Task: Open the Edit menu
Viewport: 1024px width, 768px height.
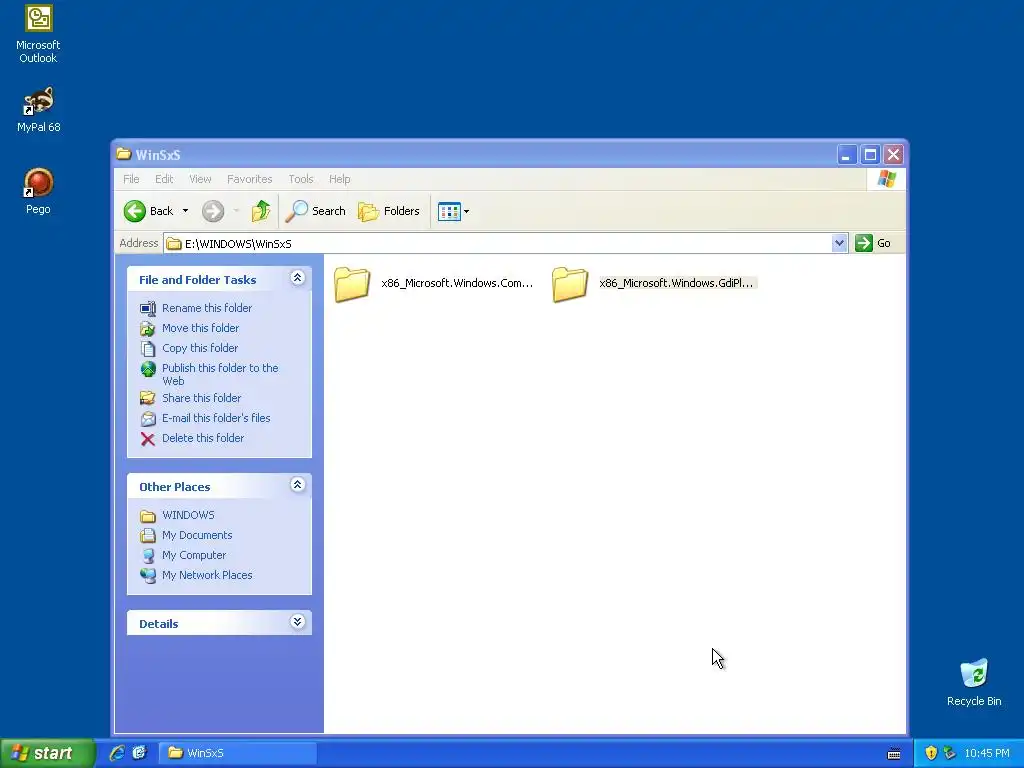Action: click(164, 179)
